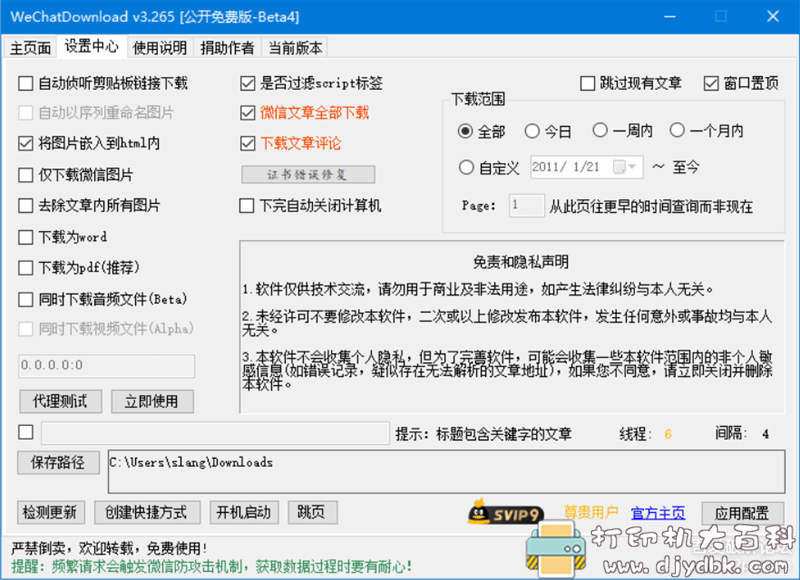
Task: Toggle 是否过滤script标签 checkbox
Action: [247, 83]
